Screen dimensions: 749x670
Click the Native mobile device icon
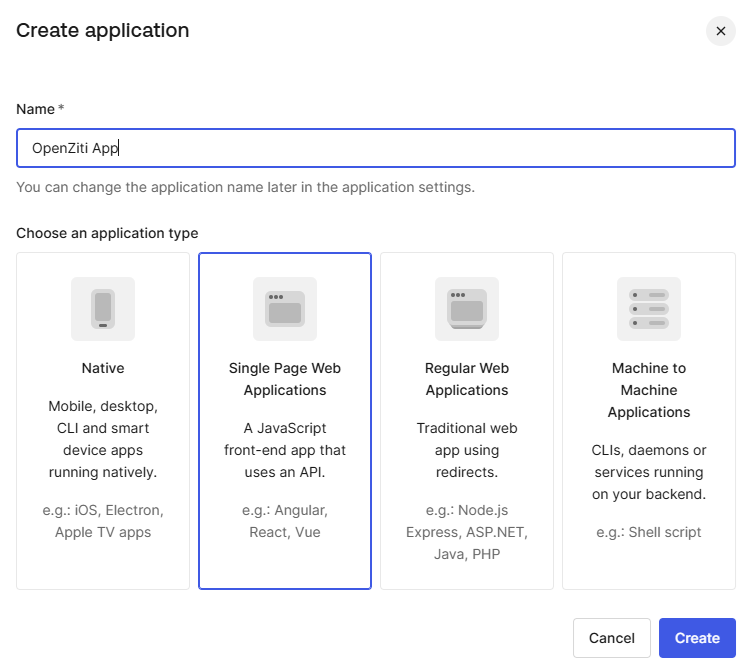tap(103, 308)
